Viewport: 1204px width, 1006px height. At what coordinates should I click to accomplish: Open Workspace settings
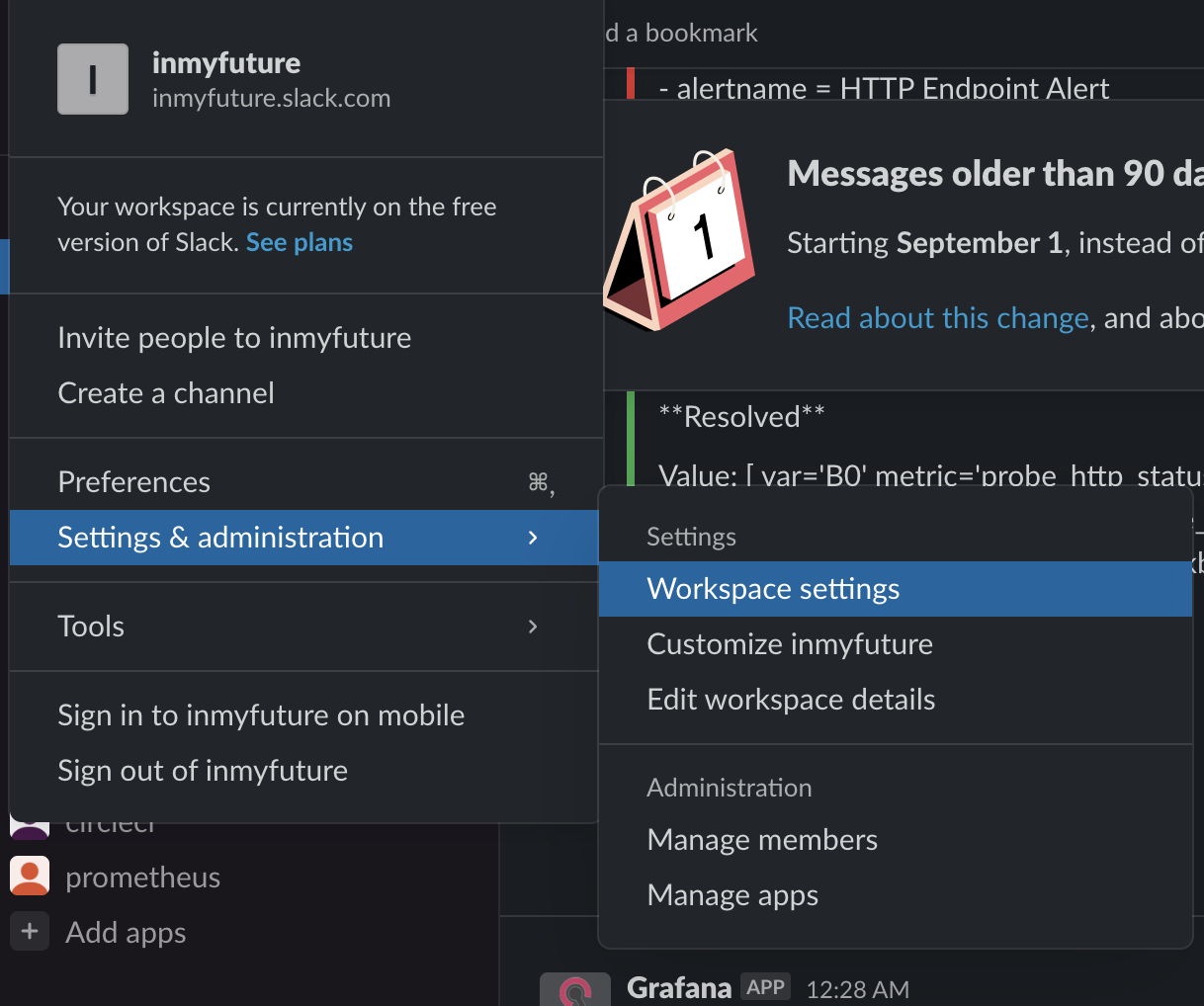point(896,589)
